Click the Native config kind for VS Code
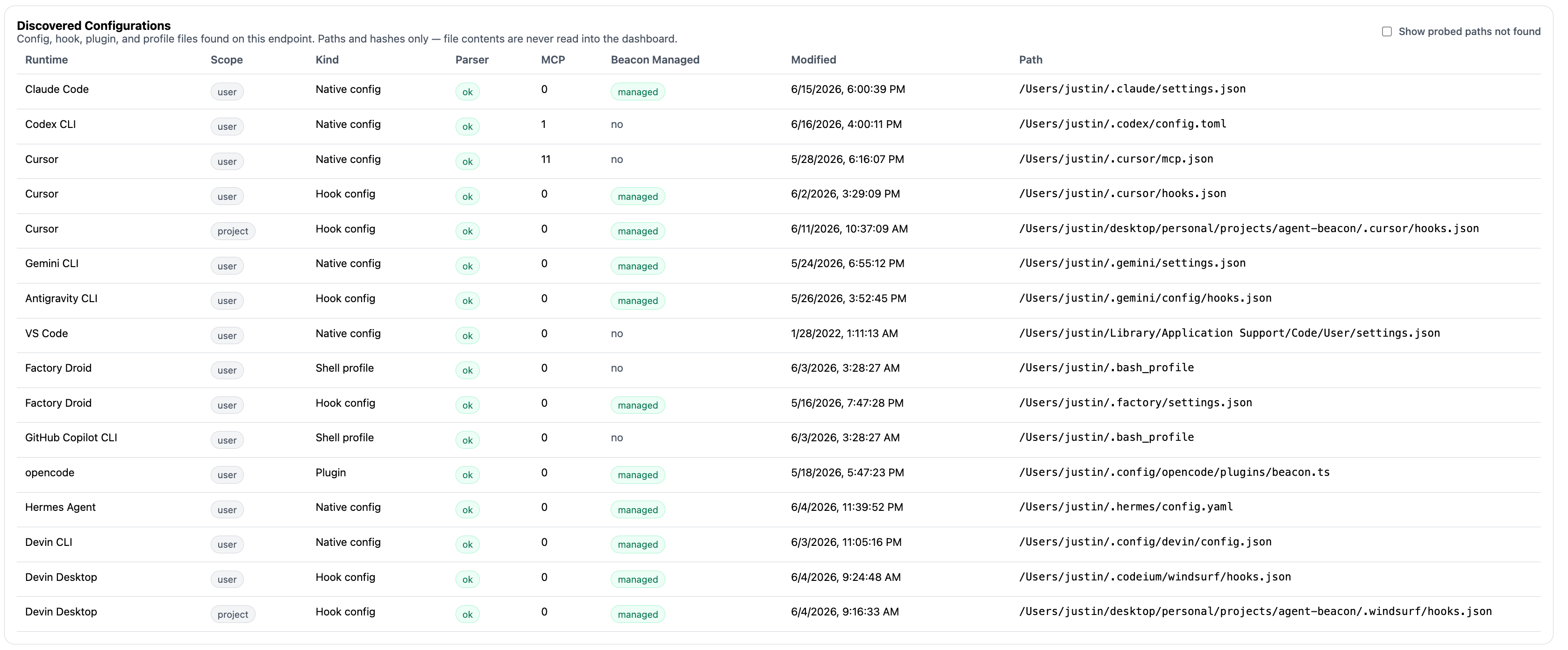1568x650 pixels. coord(348,333)
